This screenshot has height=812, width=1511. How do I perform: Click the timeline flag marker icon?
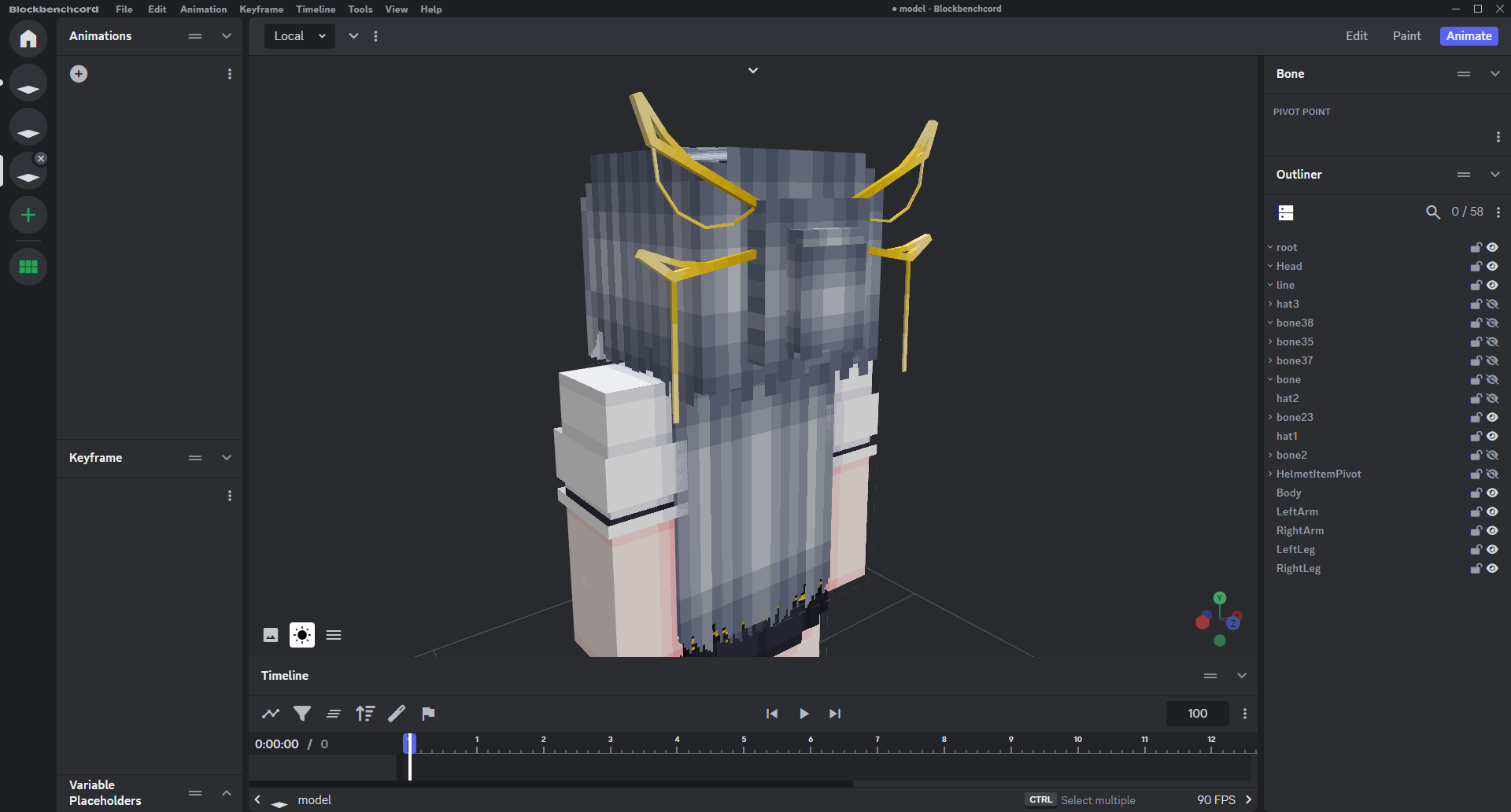coord(428,714)
